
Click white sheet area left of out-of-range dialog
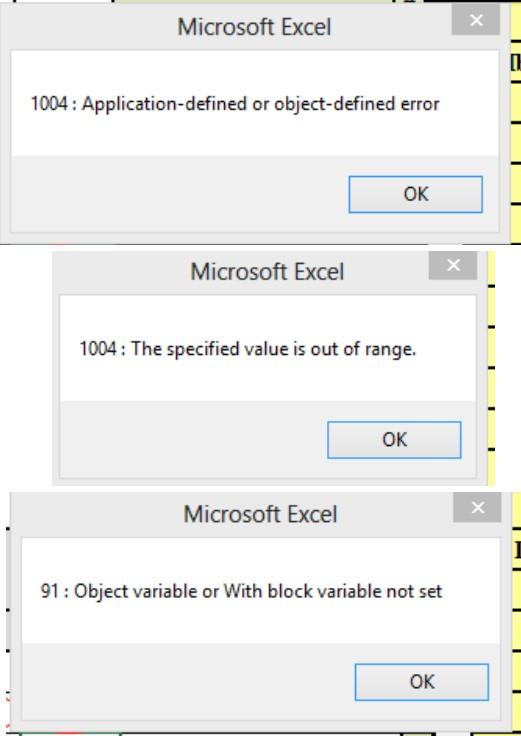[x=26, y=368]
